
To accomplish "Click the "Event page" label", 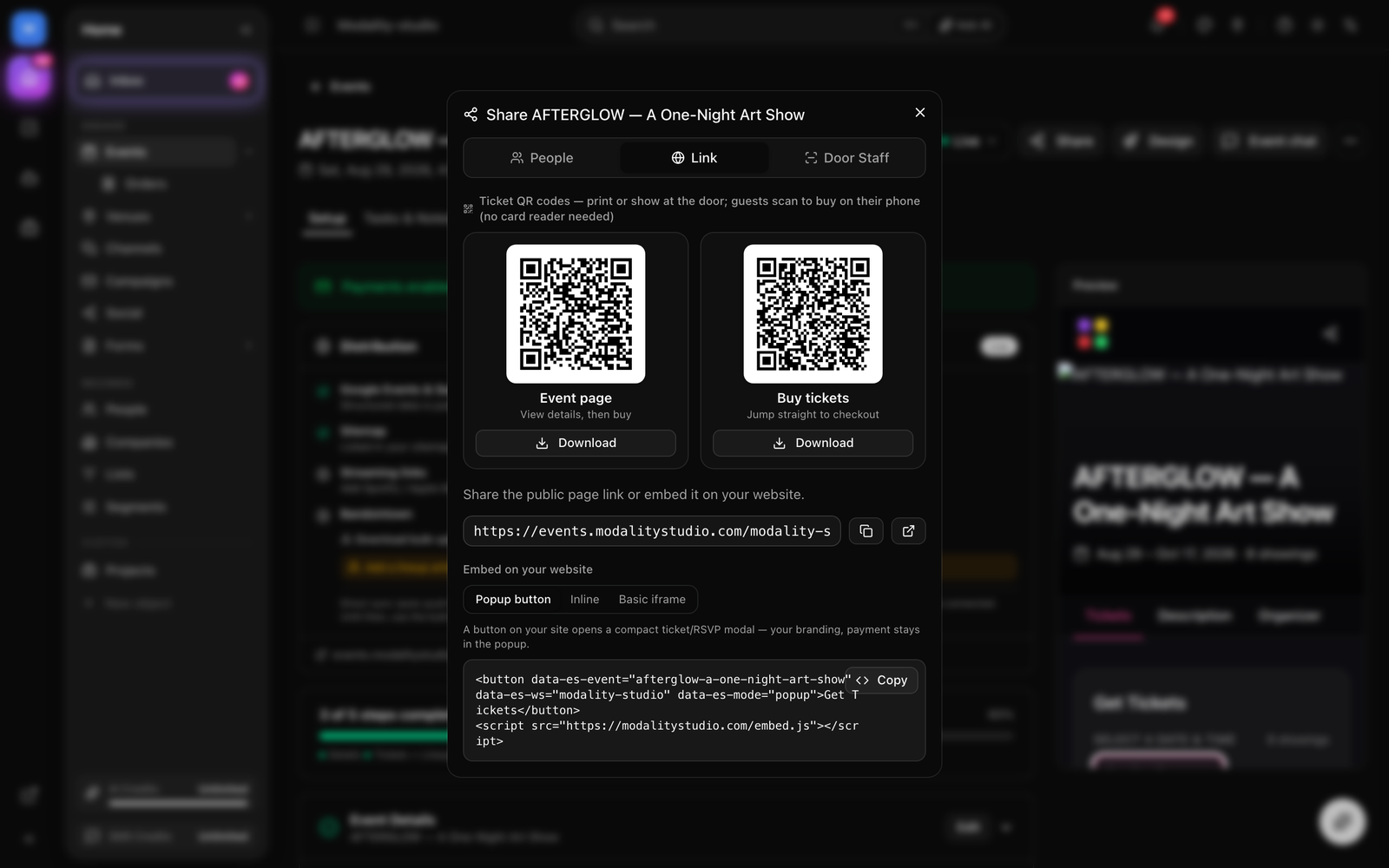I will [576, 398].
